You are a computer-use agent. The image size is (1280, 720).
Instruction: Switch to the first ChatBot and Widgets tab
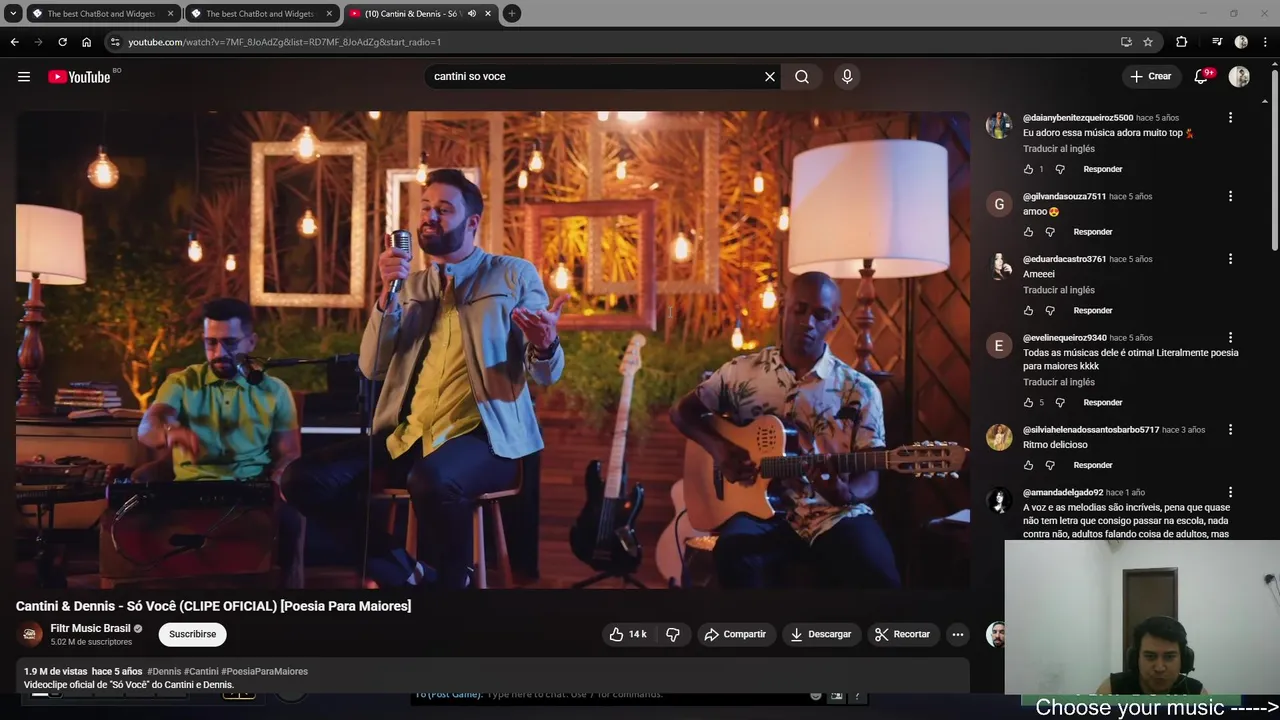pos(102,14)
